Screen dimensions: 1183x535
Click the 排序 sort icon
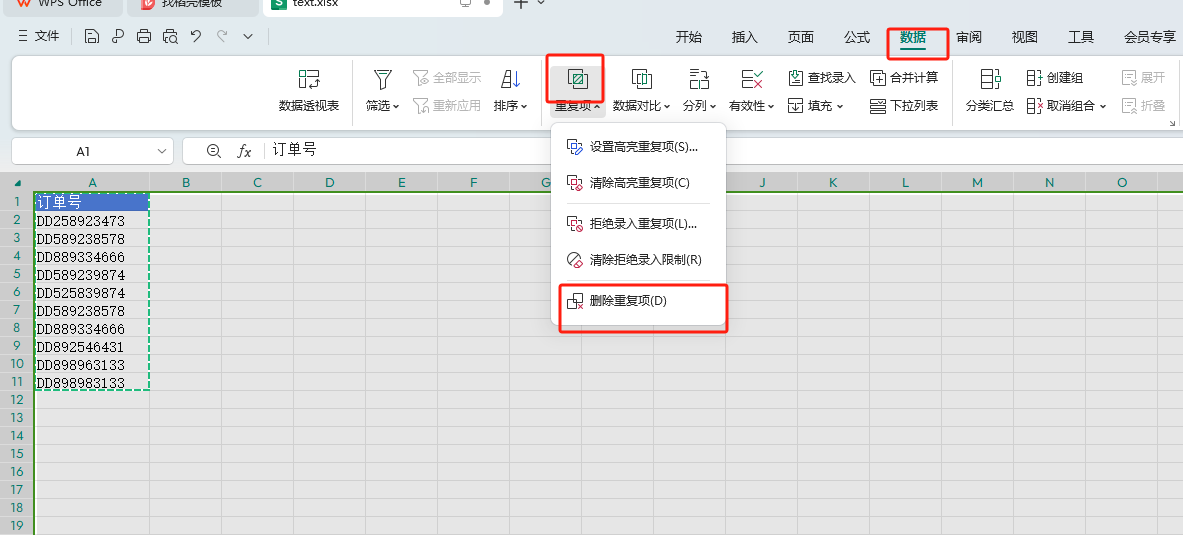(511, 78)
